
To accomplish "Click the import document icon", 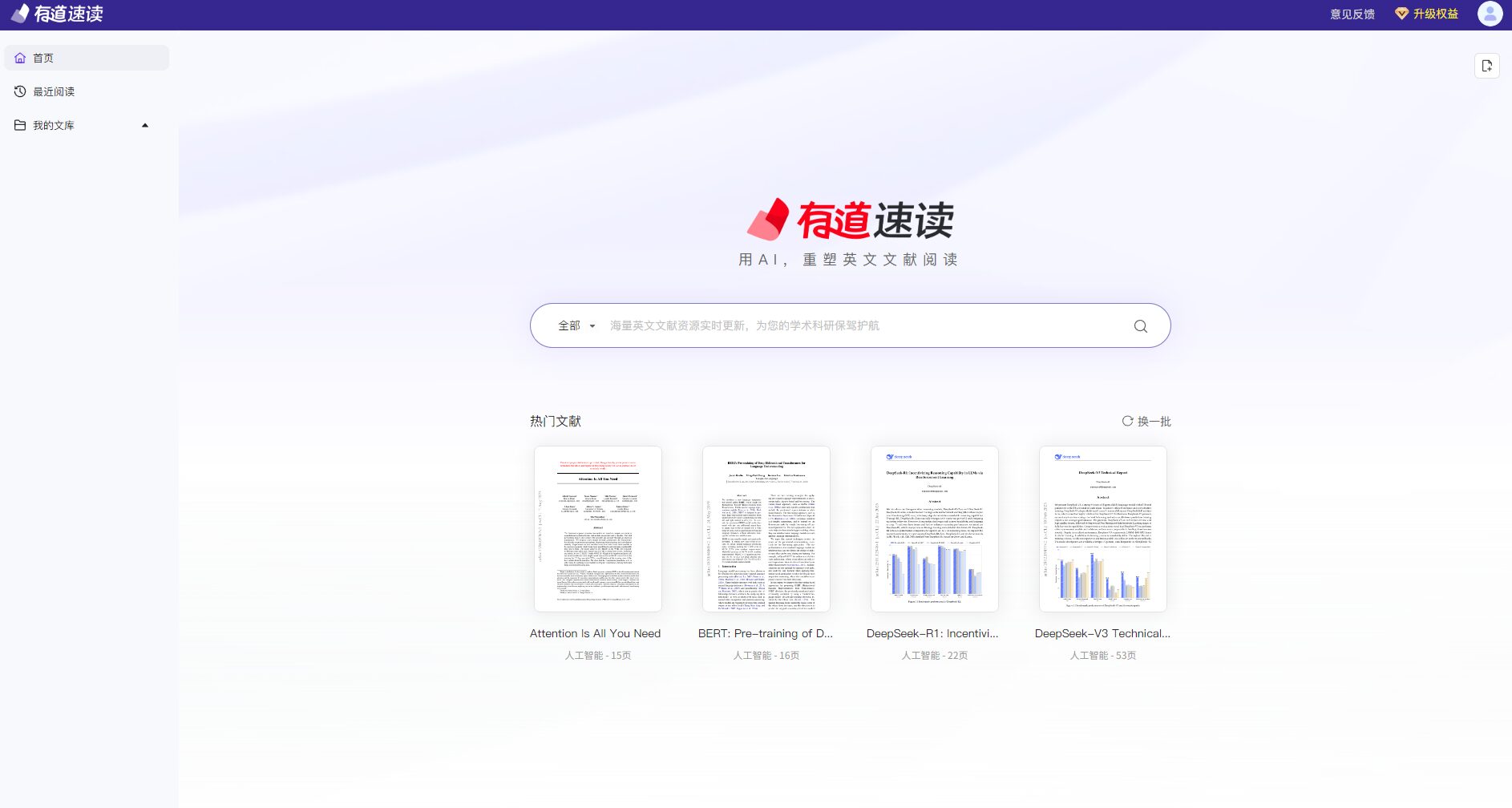I will point(1486,66).
